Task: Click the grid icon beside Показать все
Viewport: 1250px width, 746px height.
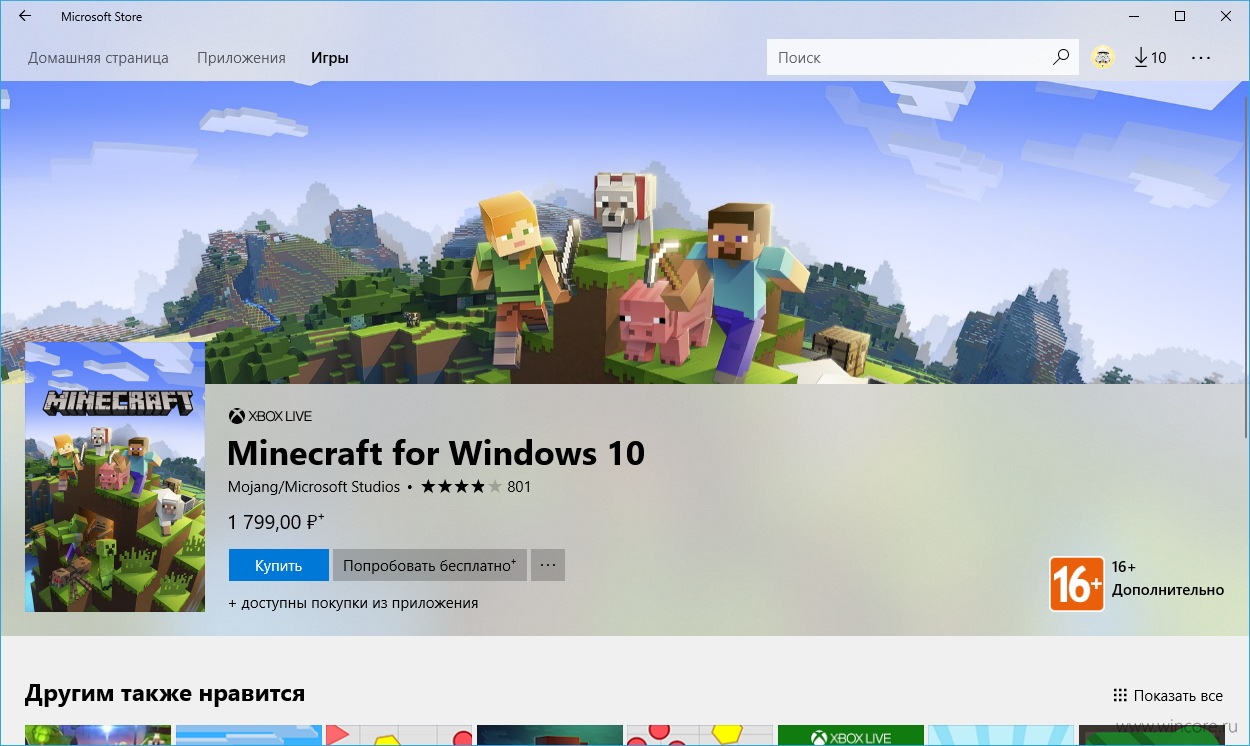Action: (x=1119, y=696)
